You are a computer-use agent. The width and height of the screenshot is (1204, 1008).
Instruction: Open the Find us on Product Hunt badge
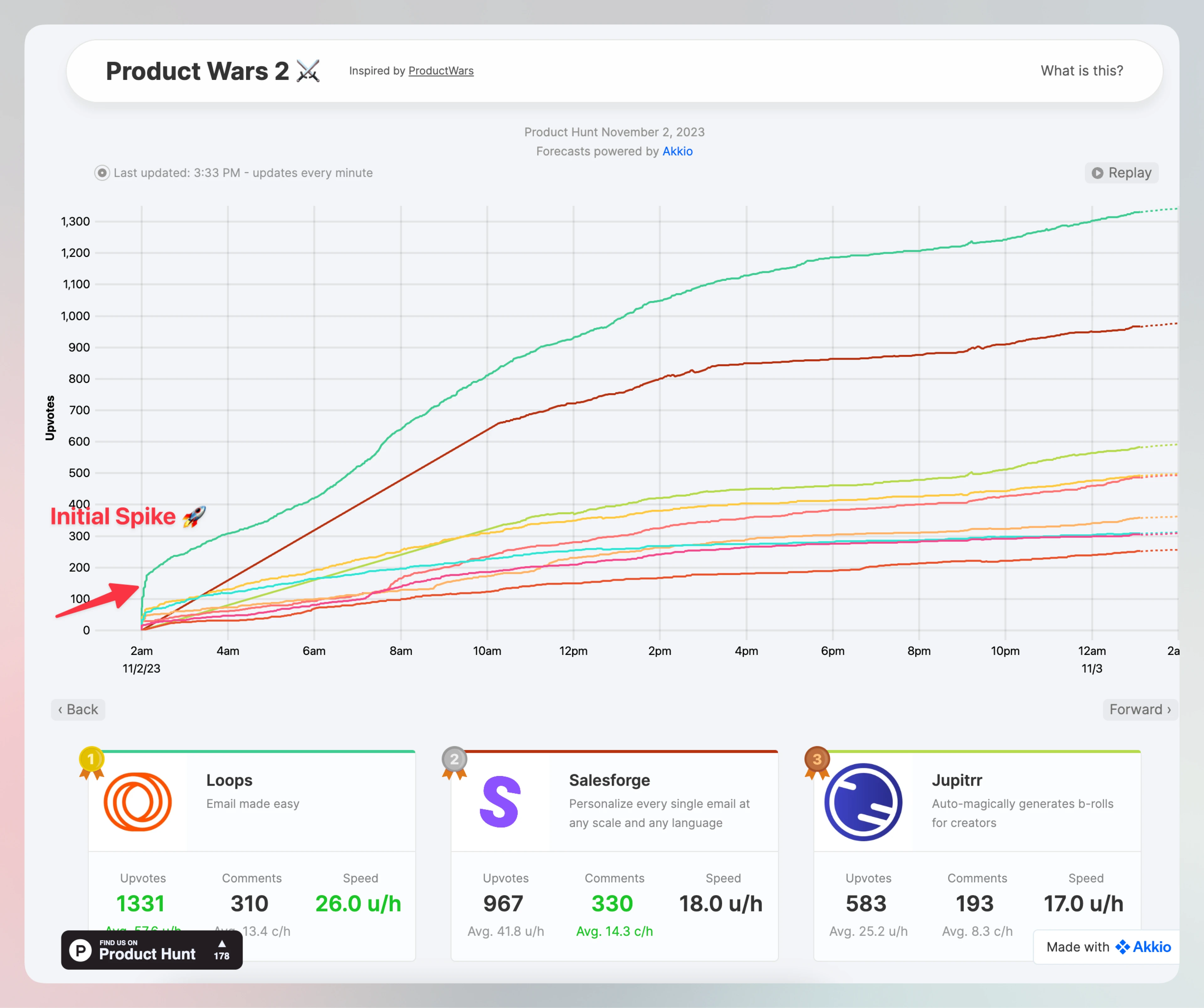pos(152,950)
